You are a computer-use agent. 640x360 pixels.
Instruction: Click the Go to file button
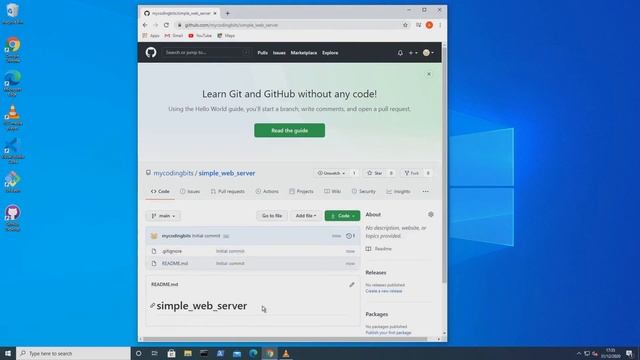(272, 216)
